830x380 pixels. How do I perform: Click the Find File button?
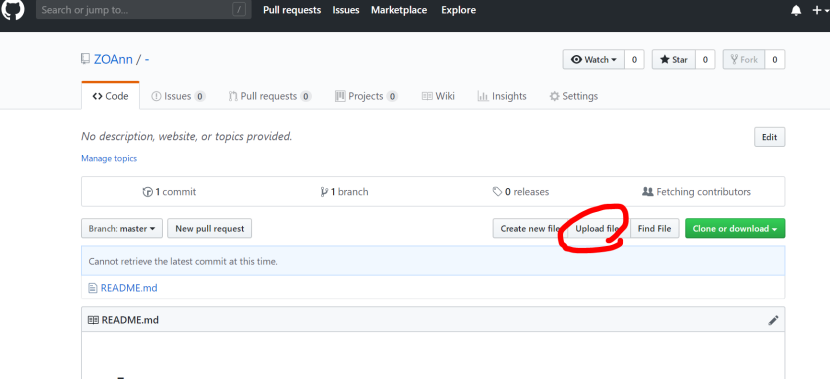point(654,229)
